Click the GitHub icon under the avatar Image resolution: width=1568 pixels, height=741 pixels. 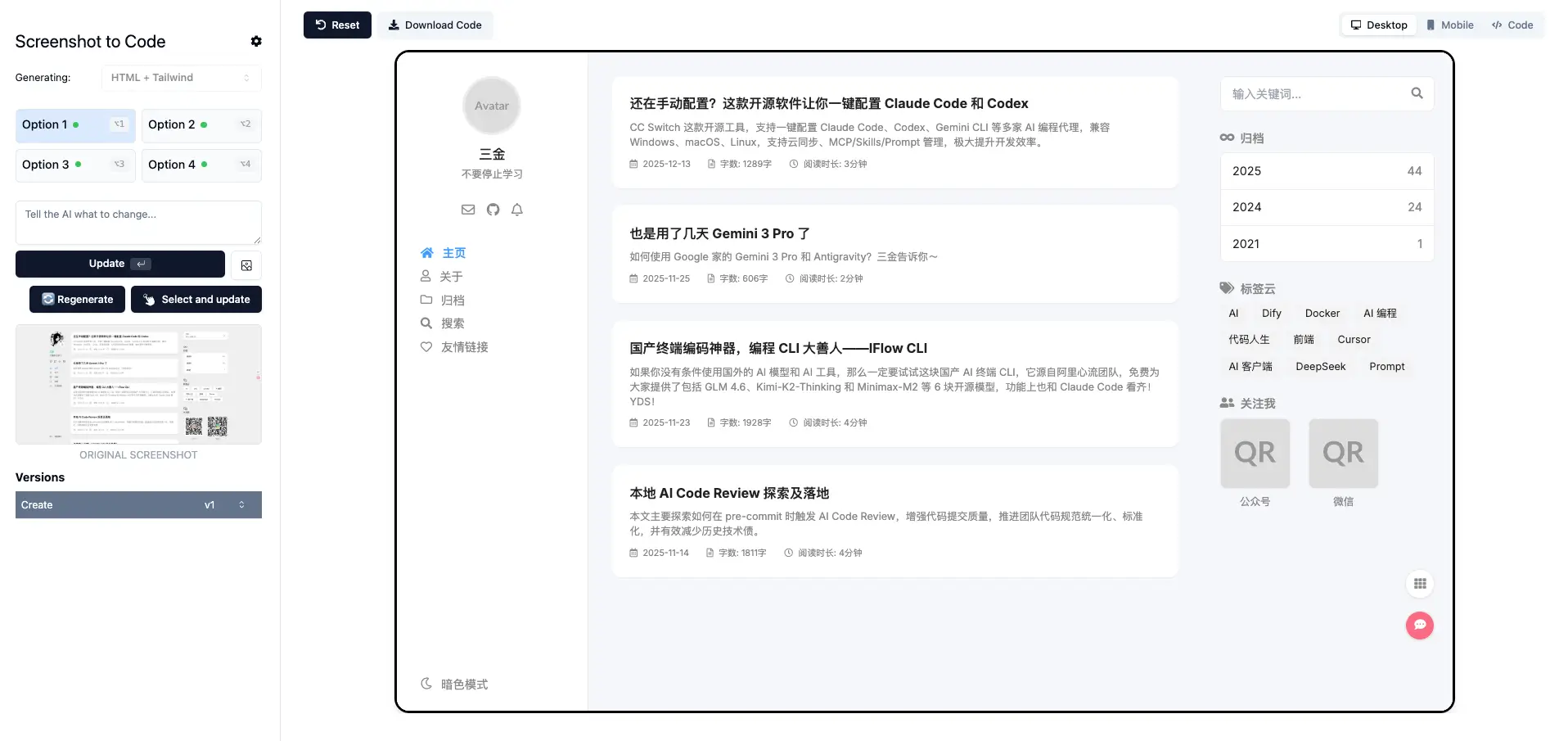[493, 210]
